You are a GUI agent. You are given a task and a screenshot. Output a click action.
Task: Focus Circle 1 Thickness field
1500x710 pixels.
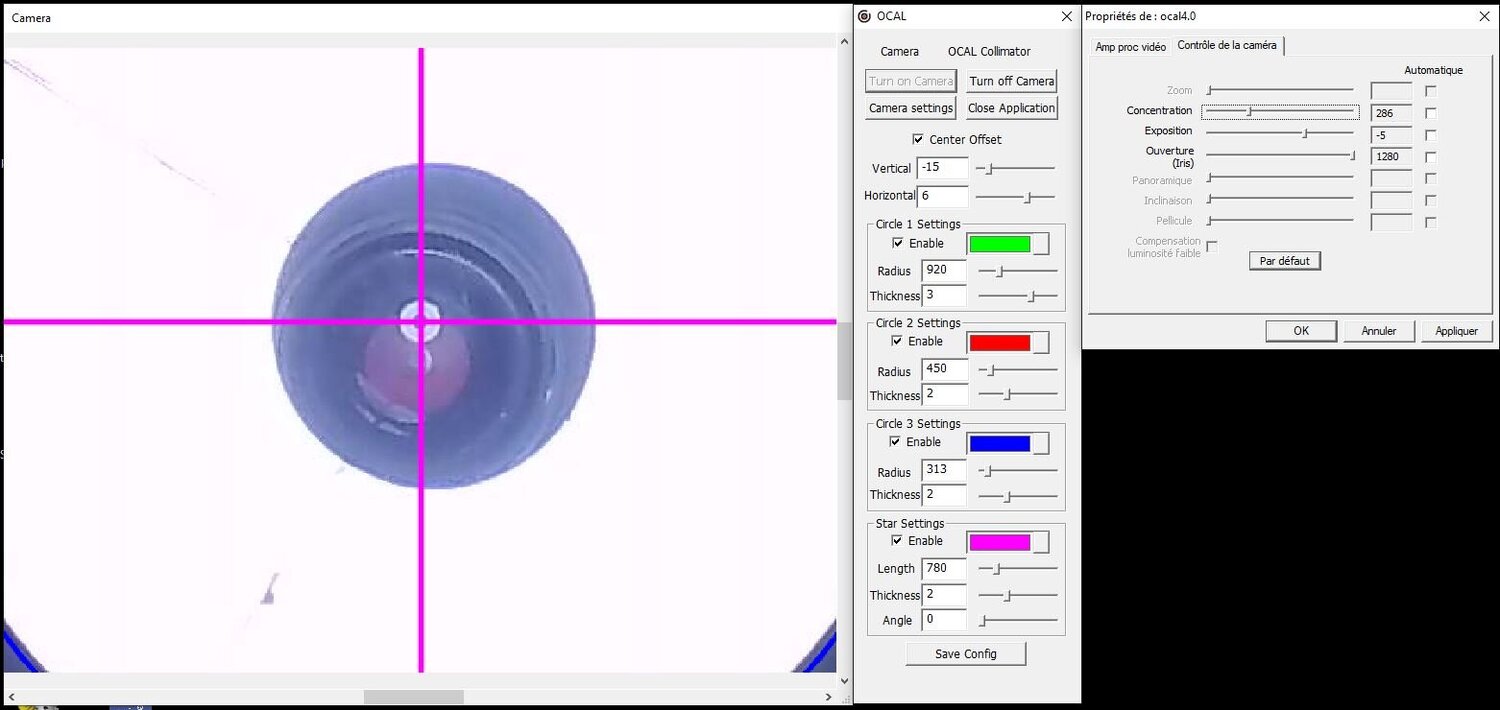click(x=944, y=295)
